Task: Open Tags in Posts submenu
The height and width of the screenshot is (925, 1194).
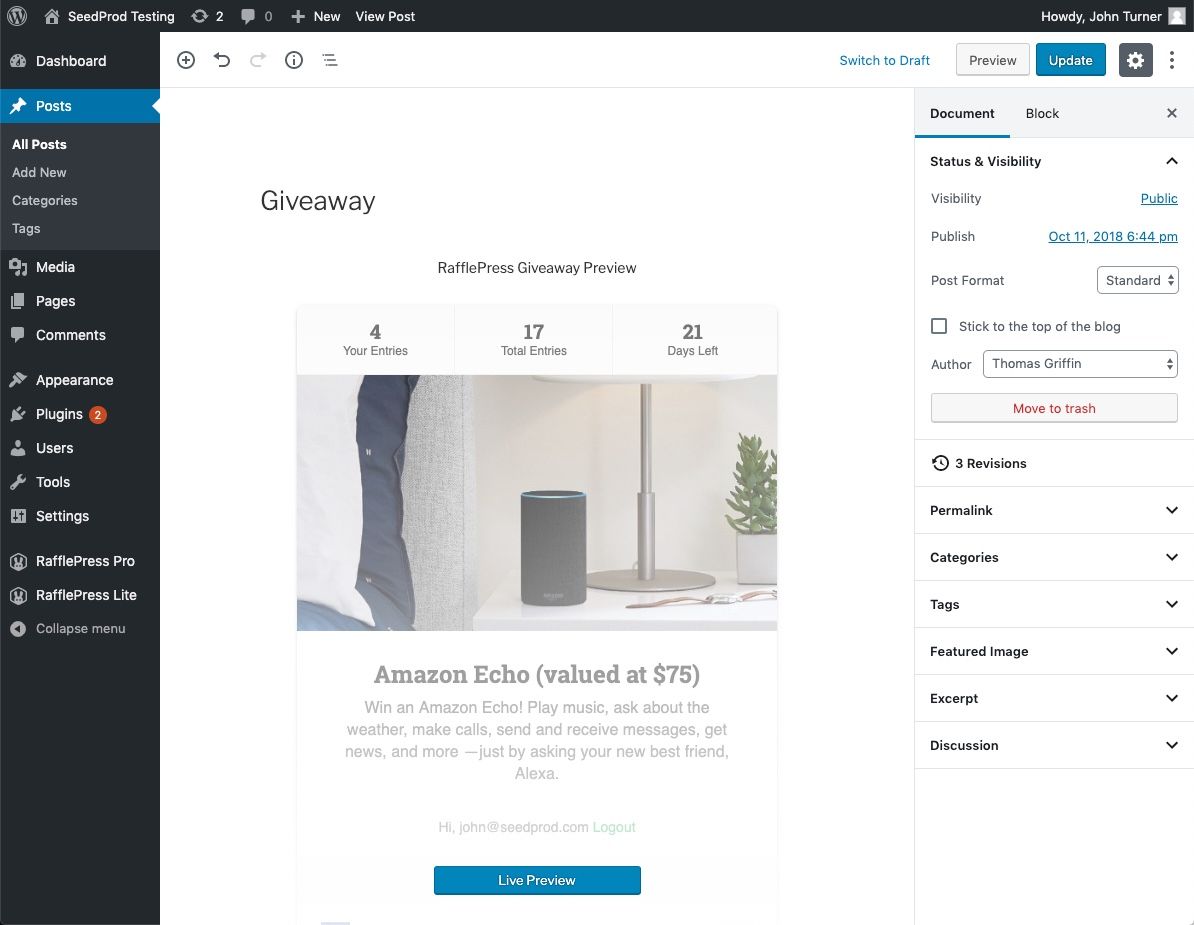Action: 26,228
